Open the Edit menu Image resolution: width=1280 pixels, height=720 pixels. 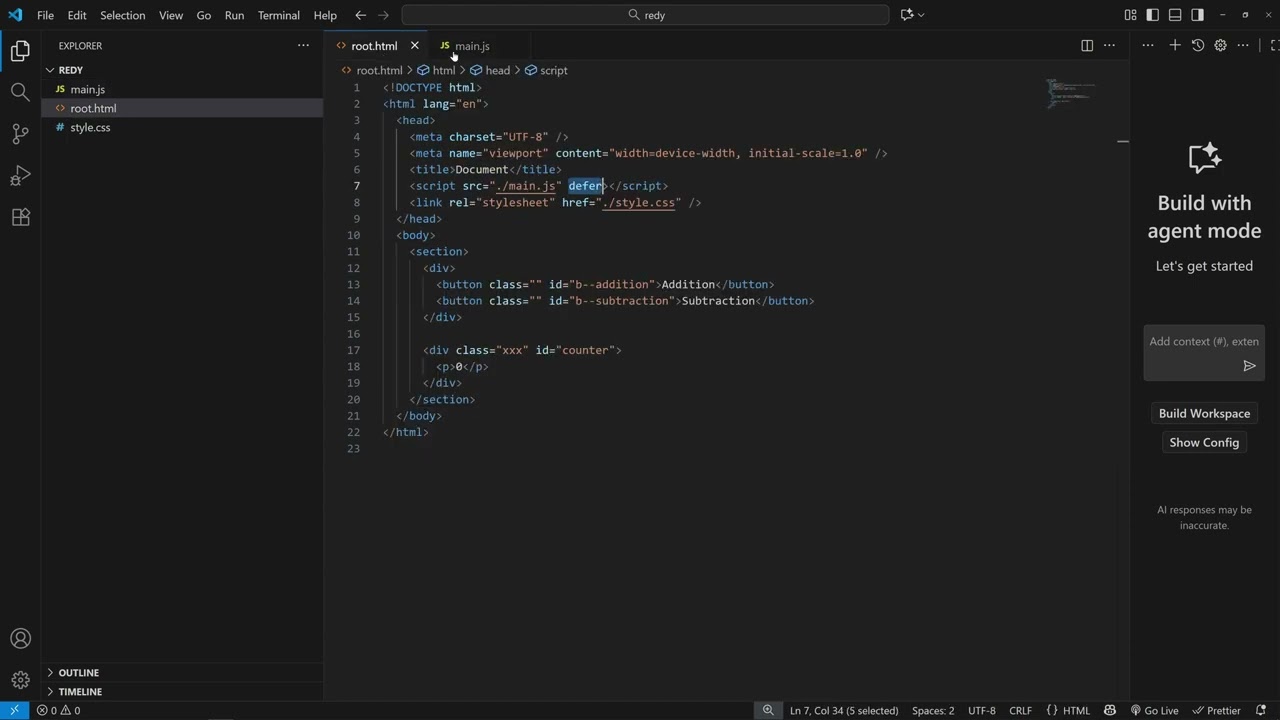(77, 15)
